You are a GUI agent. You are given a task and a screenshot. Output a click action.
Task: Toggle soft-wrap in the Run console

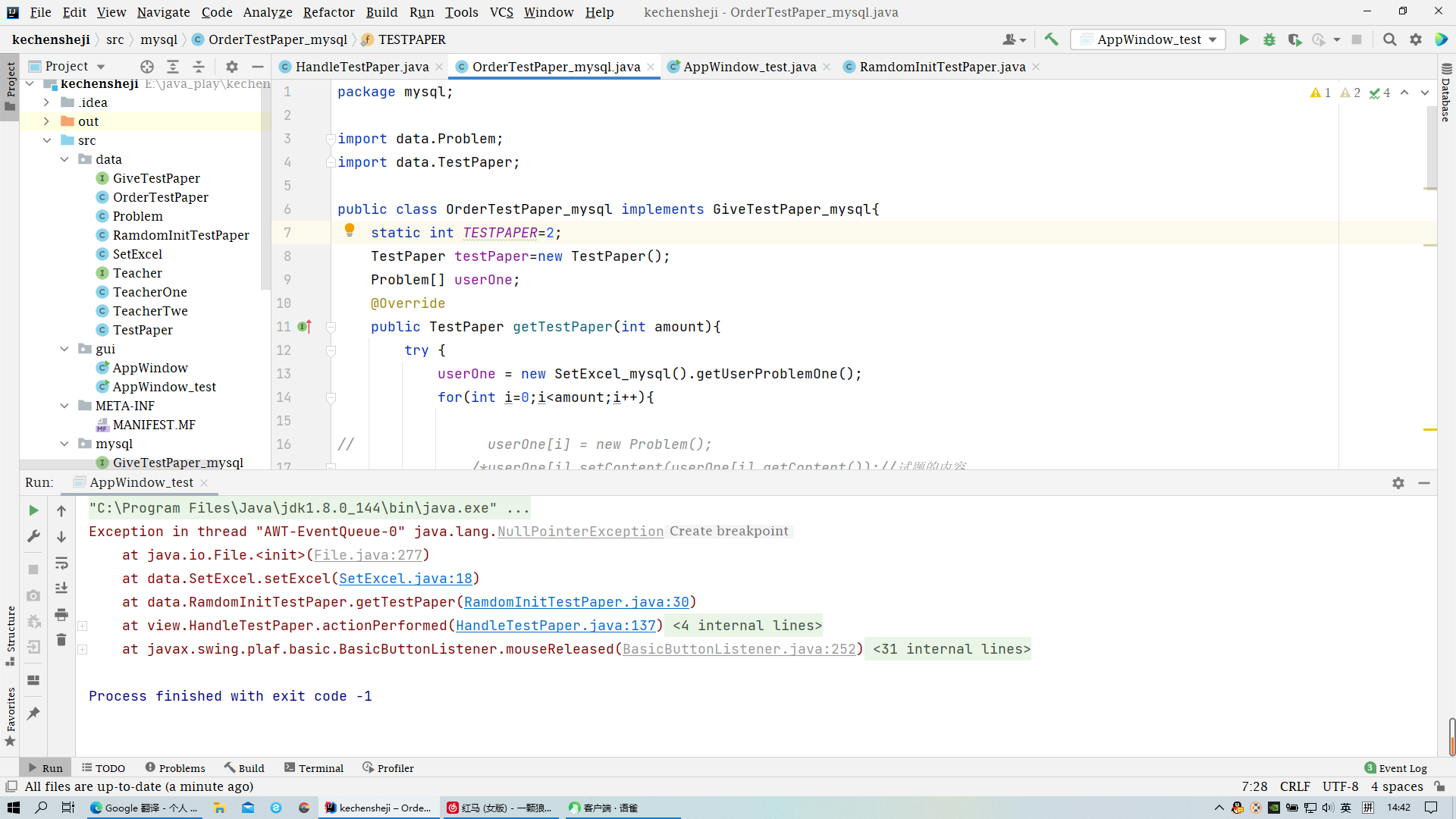[x=61, y=563]
